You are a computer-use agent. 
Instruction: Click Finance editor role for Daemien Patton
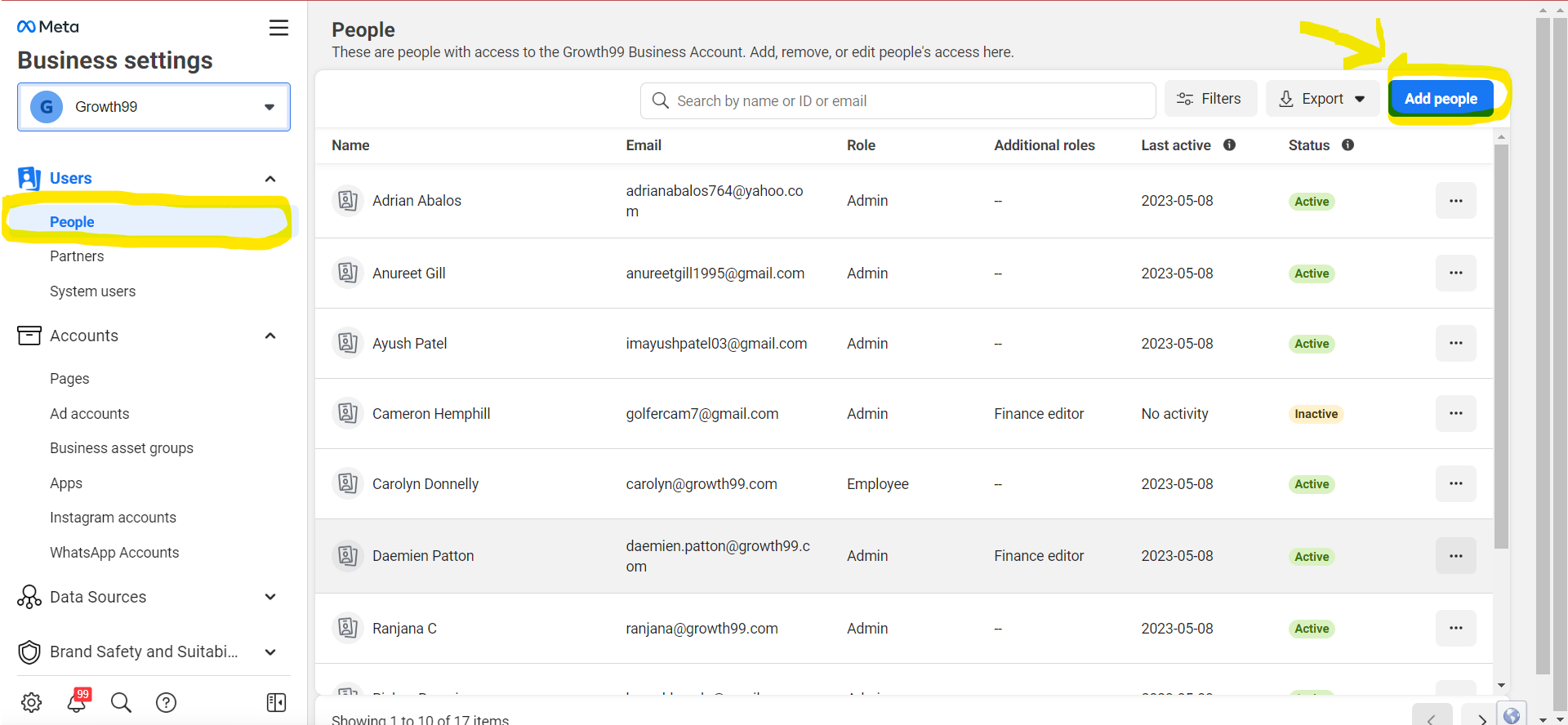1039,556
